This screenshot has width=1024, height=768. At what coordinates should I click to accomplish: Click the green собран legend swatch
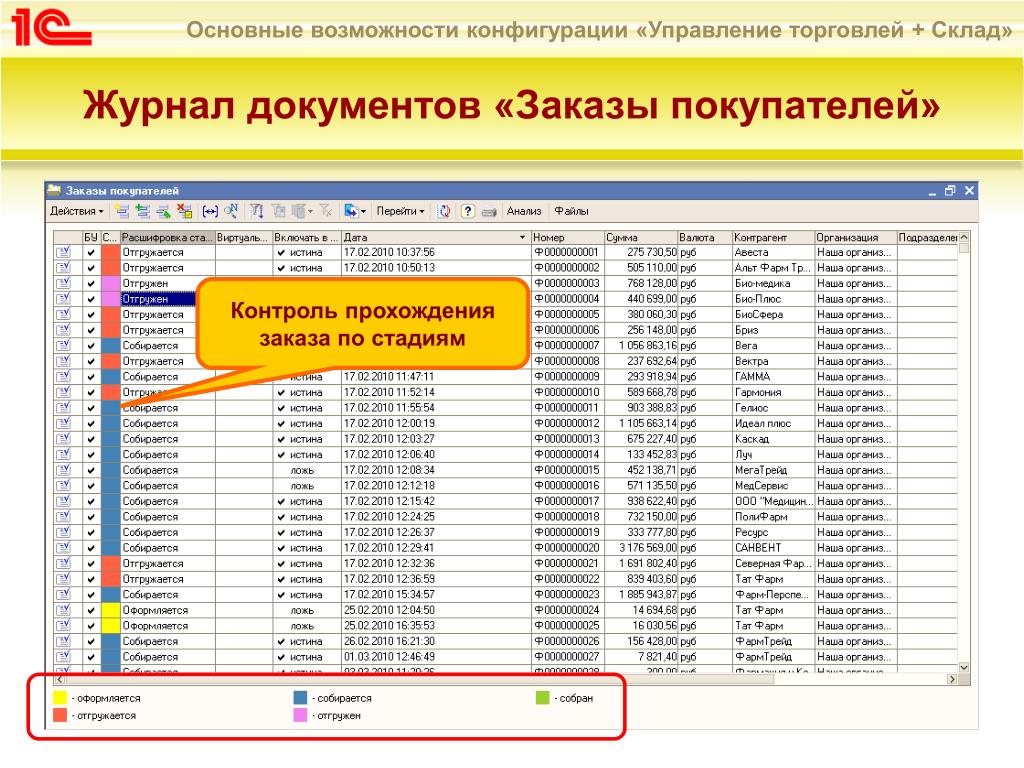(542, 698)
